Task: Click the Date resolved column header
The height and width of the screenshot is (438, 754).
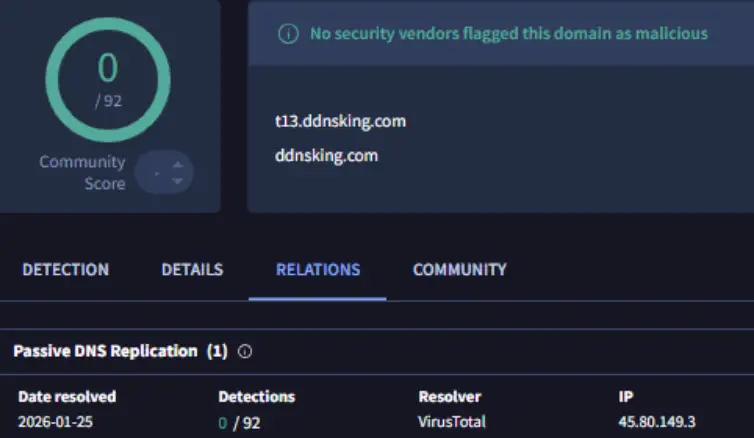Action: [x=67, y=397]
